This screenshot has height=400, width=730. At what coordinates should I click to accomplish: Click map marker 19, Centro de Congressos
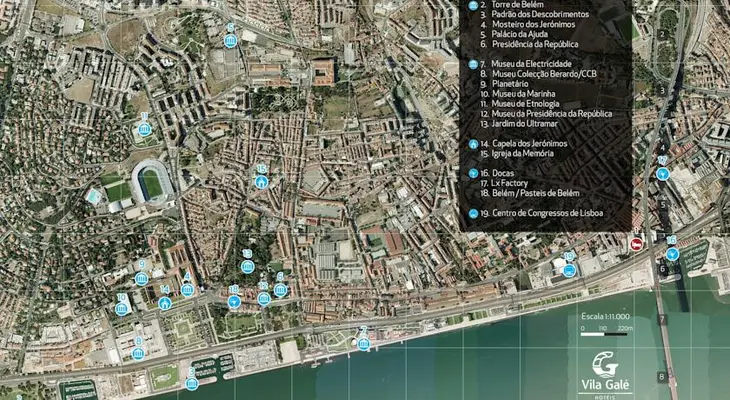pyautogui.click(x=569, y=267)
